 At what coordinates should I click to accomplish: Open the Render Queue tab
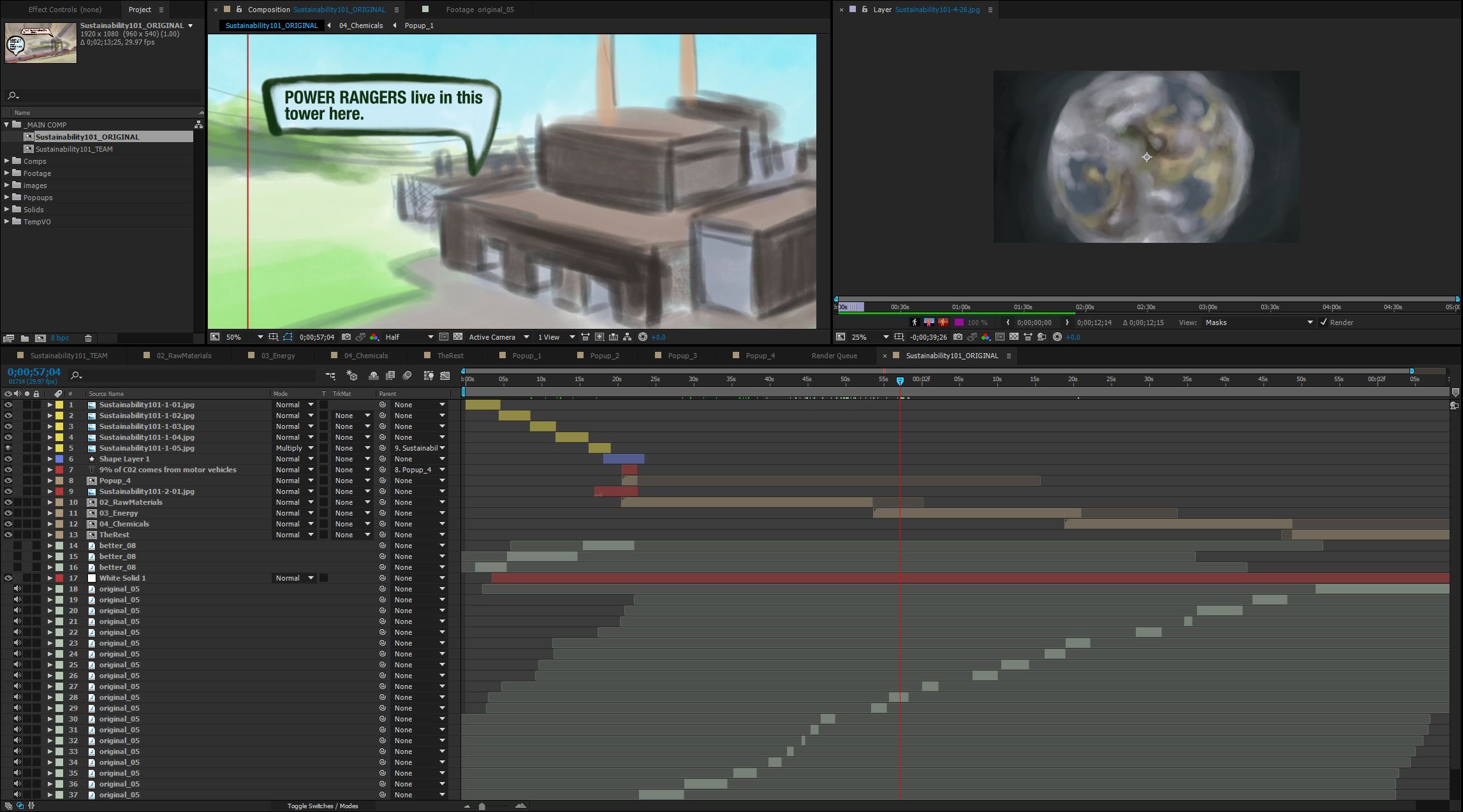coord(834,356)
